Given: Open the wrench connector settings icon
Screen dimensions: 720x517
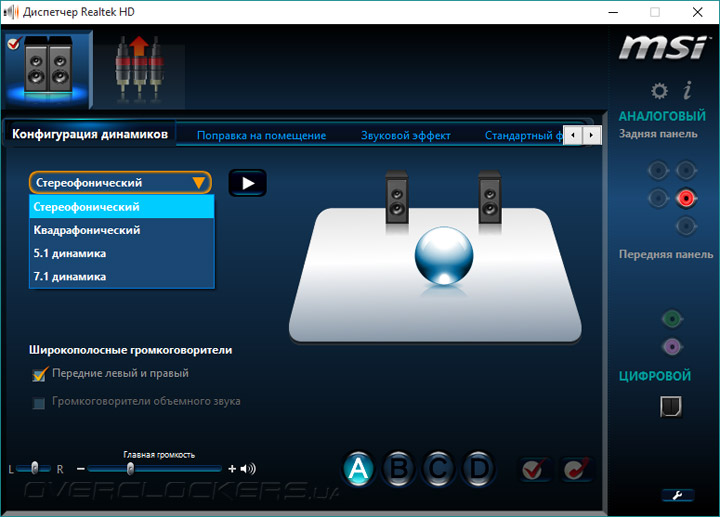Looking at the screenshot, I should coord(678,495).
